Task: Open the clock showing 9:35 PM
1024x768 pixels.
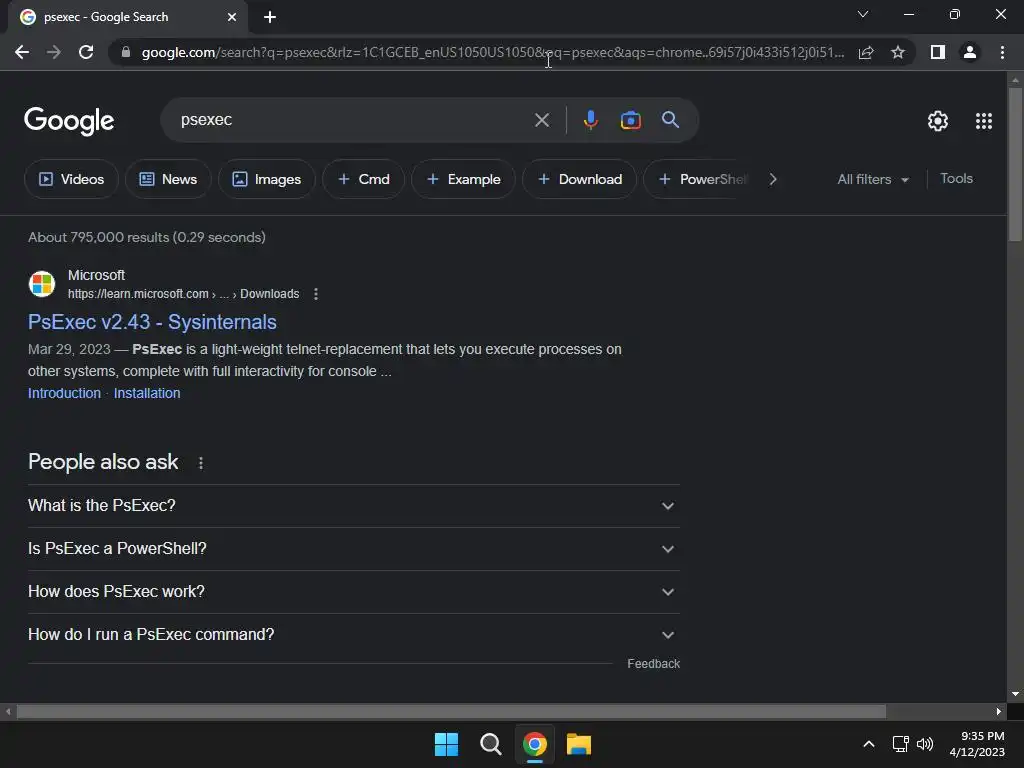Action: [x=977, y=744]
